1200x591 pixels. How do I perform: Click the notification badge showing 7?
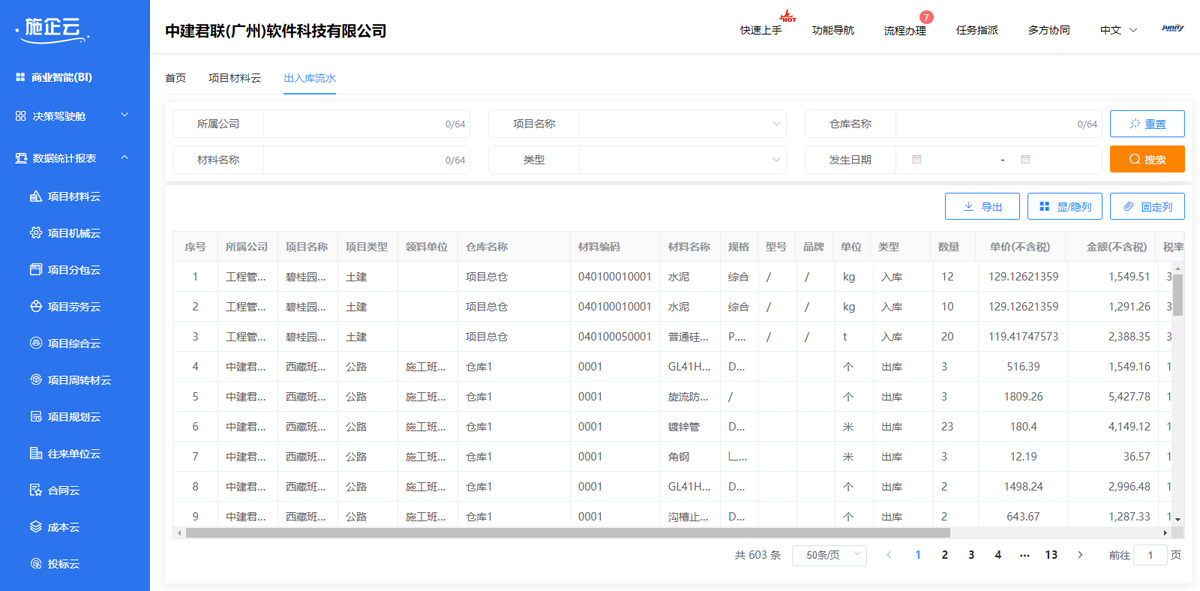pos(926,17)
